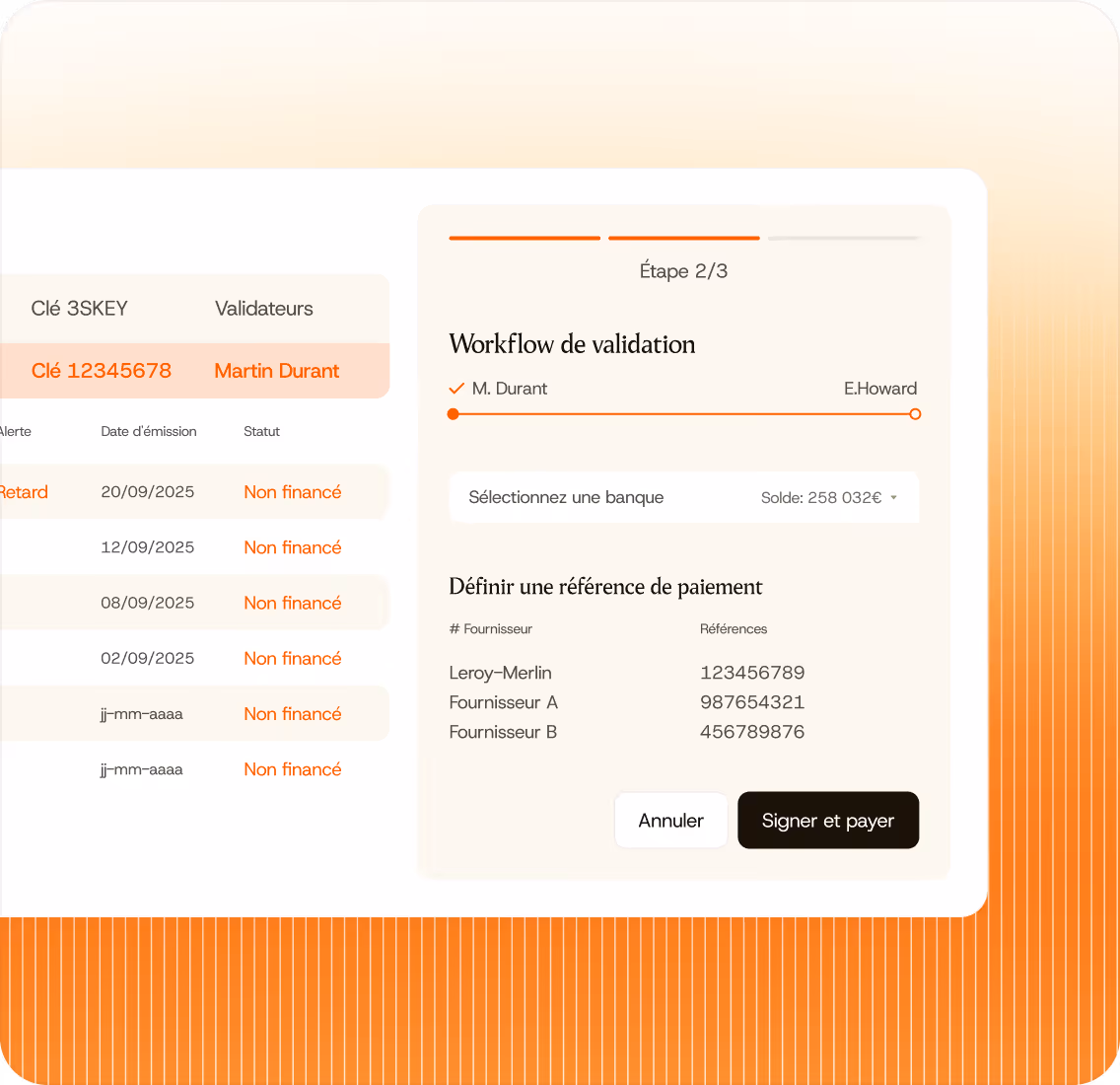Image resolution: width=1120 pixels, height=1085 pixels.
Task: Click Non financé status for 20/09/2025
Action: 292,492
